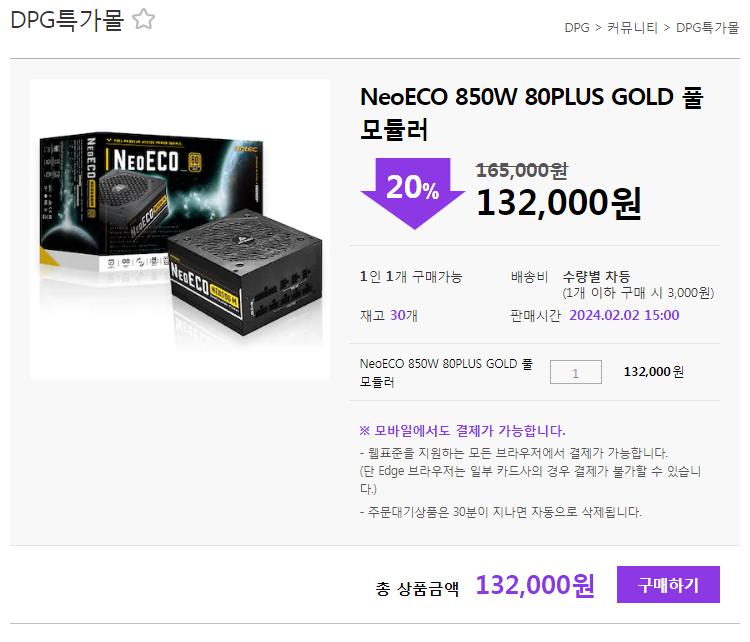Click the mobile payment notice in purple

(462, 431)
